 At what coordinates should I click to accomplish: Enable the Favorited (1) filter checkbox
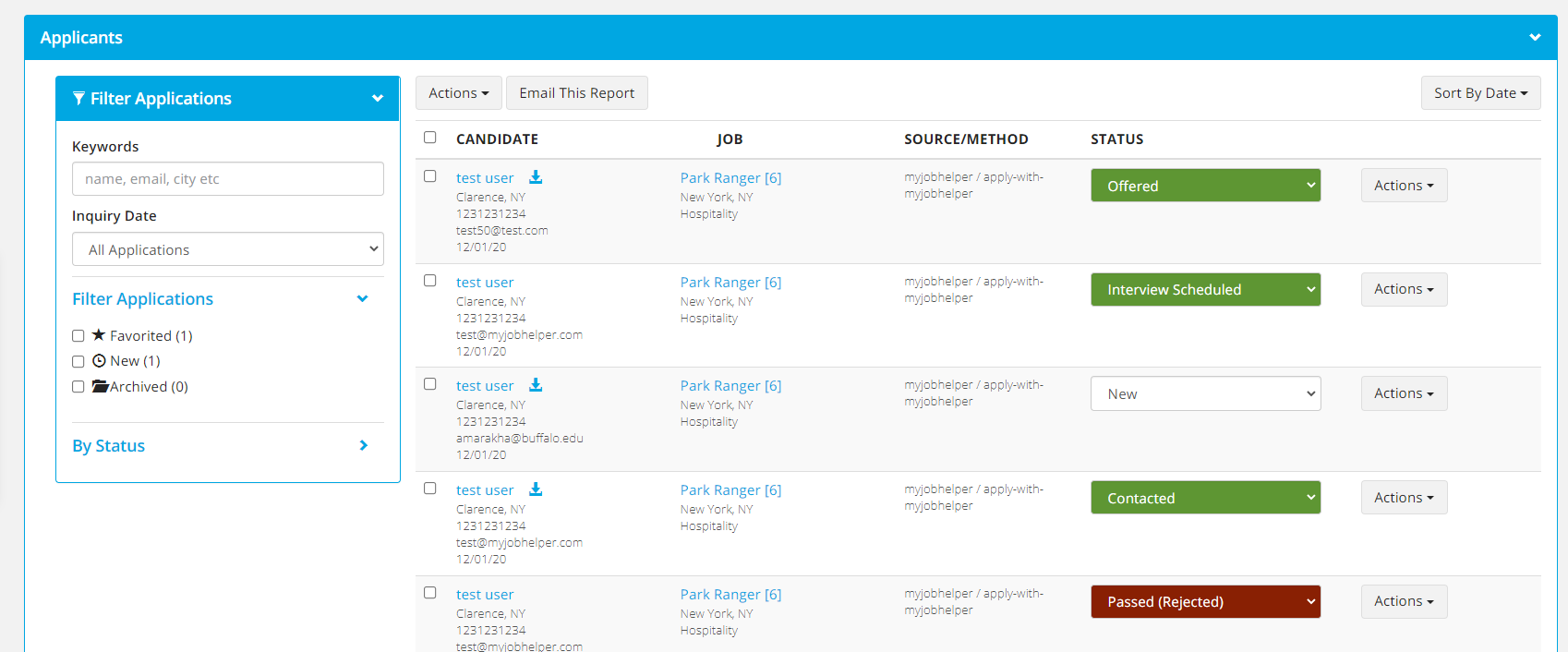click(78, 336)
